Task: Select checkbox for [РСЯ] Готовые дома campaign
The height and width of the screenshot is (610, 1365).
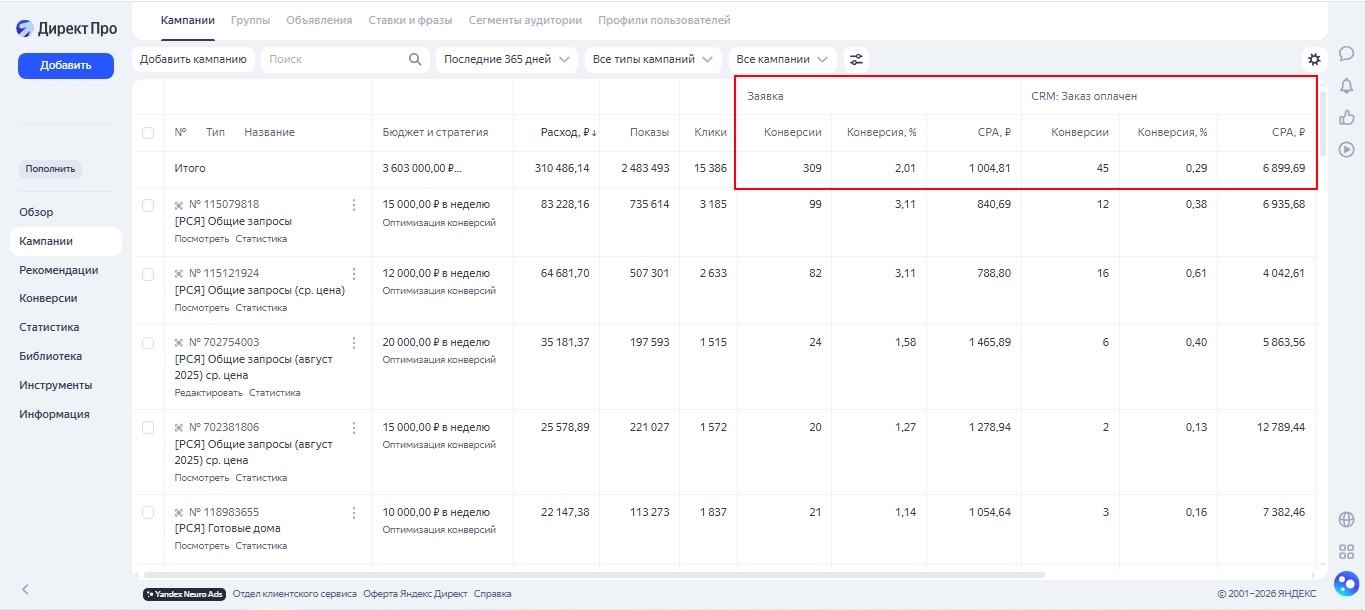Action: click(148, 512)
